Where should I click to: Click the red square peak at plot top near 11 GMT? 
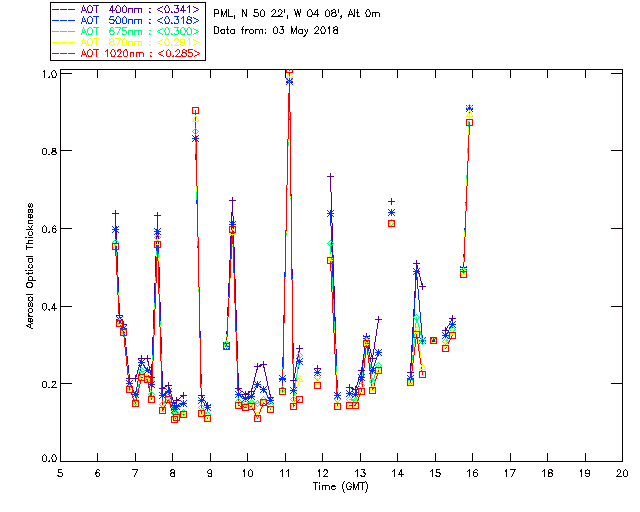[289, 73]
